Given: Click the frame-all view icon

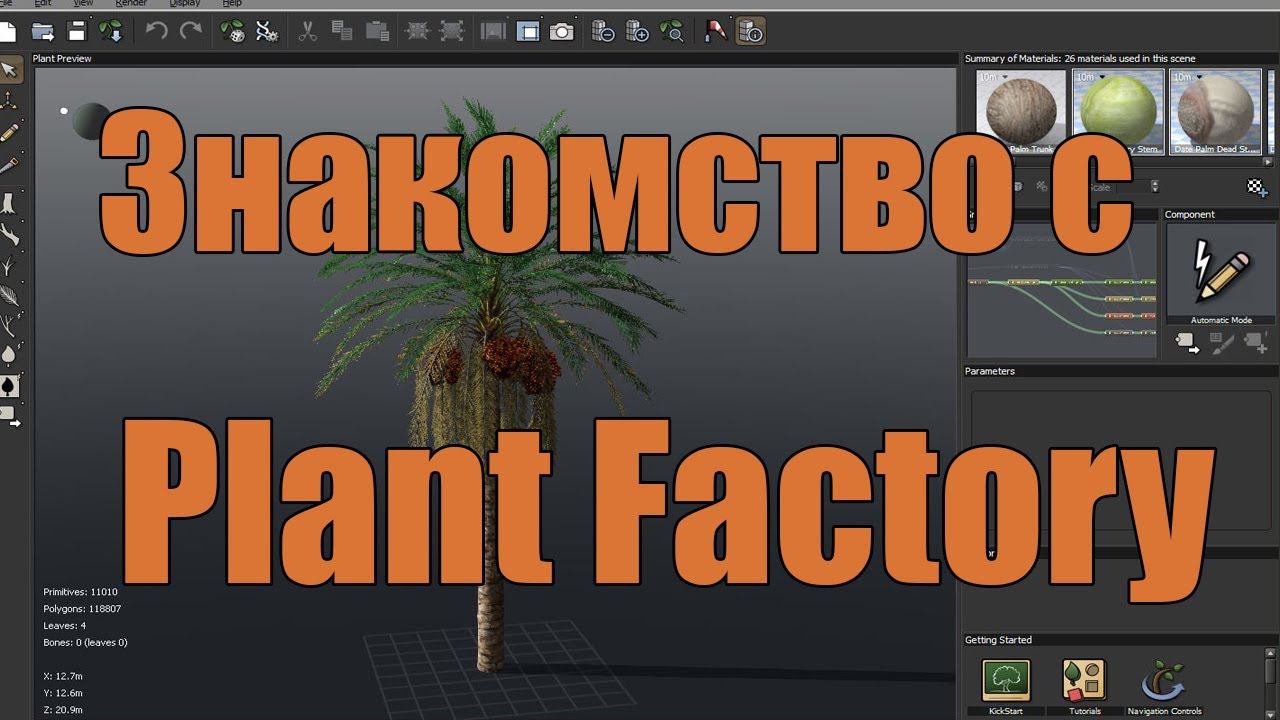Looking at the screenshot, I should click(x=453, y=32).
